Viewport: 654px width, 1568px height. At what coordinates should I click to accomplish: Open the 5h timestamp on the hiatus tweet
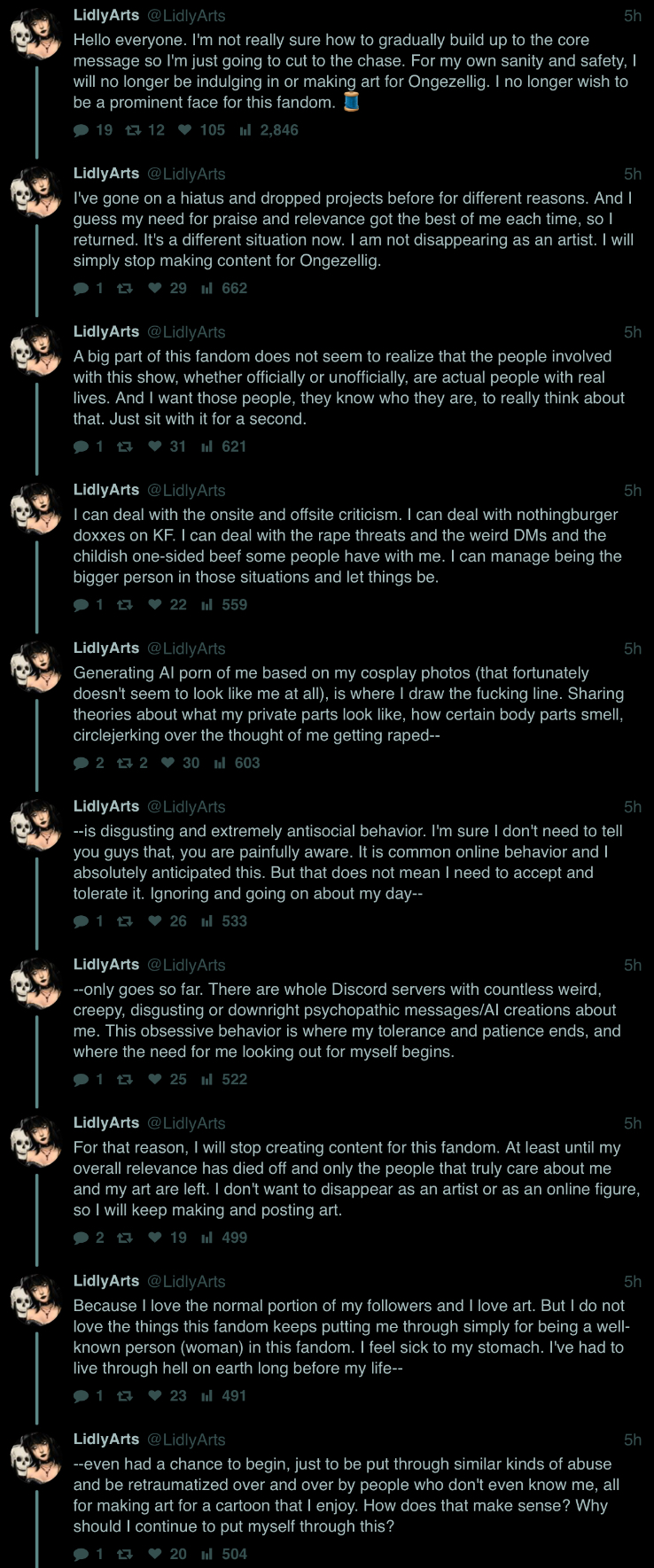coord(632,175)
